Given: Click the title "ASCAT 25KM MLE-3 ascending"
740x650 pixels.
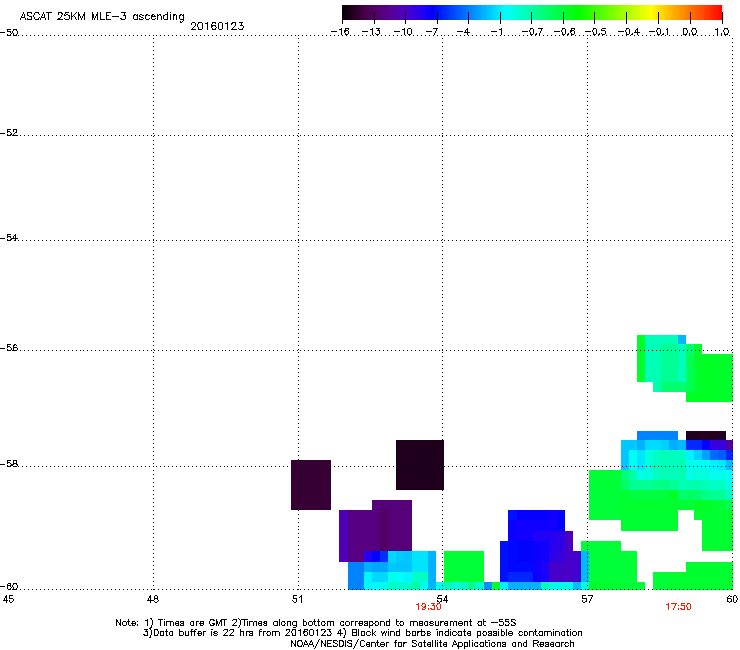Looking at the screenshot, I should pyautogui.click(x=102, y=16).
